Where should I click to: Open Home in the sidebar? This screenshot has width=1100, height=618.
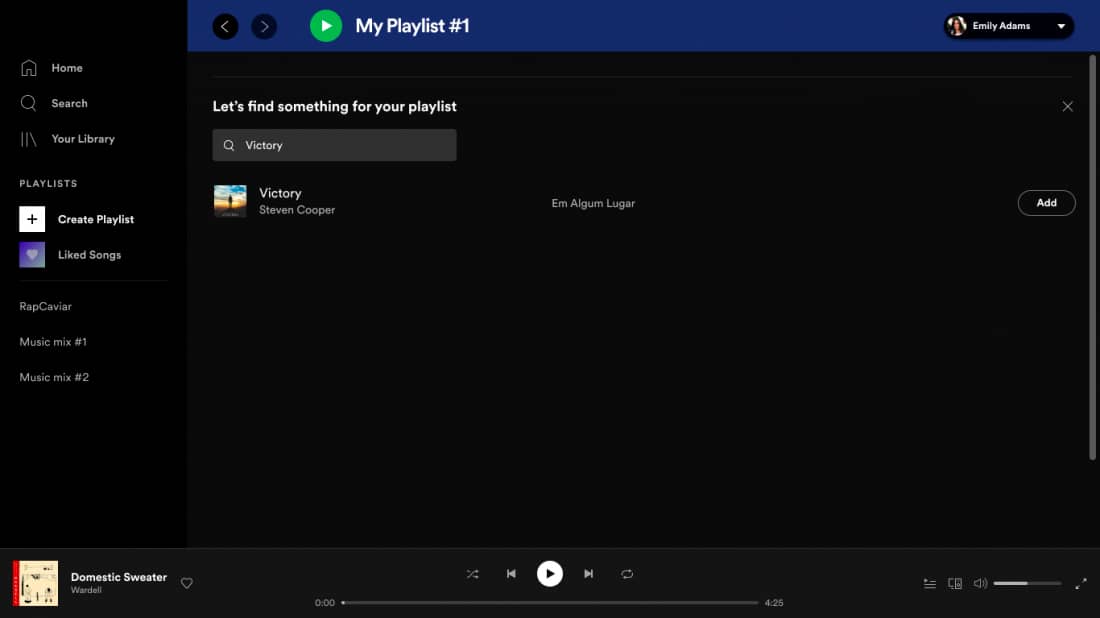tap(66, 68)
